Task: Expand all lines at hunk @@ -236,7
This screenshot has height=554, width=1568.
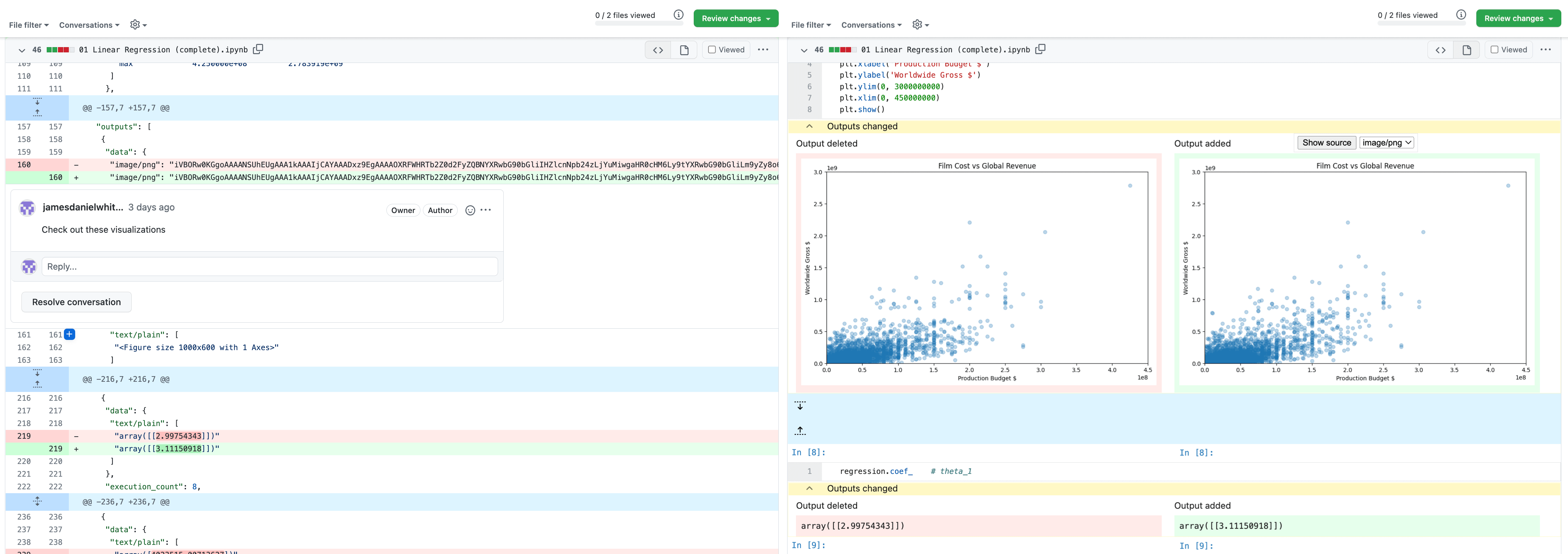Action: (37, 502)
